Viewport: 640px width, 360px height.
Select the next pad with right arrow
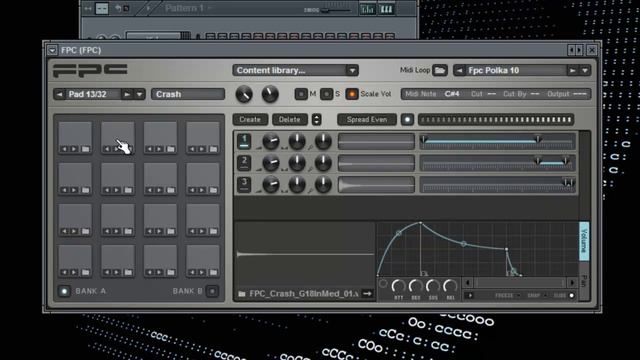[127, 94]
